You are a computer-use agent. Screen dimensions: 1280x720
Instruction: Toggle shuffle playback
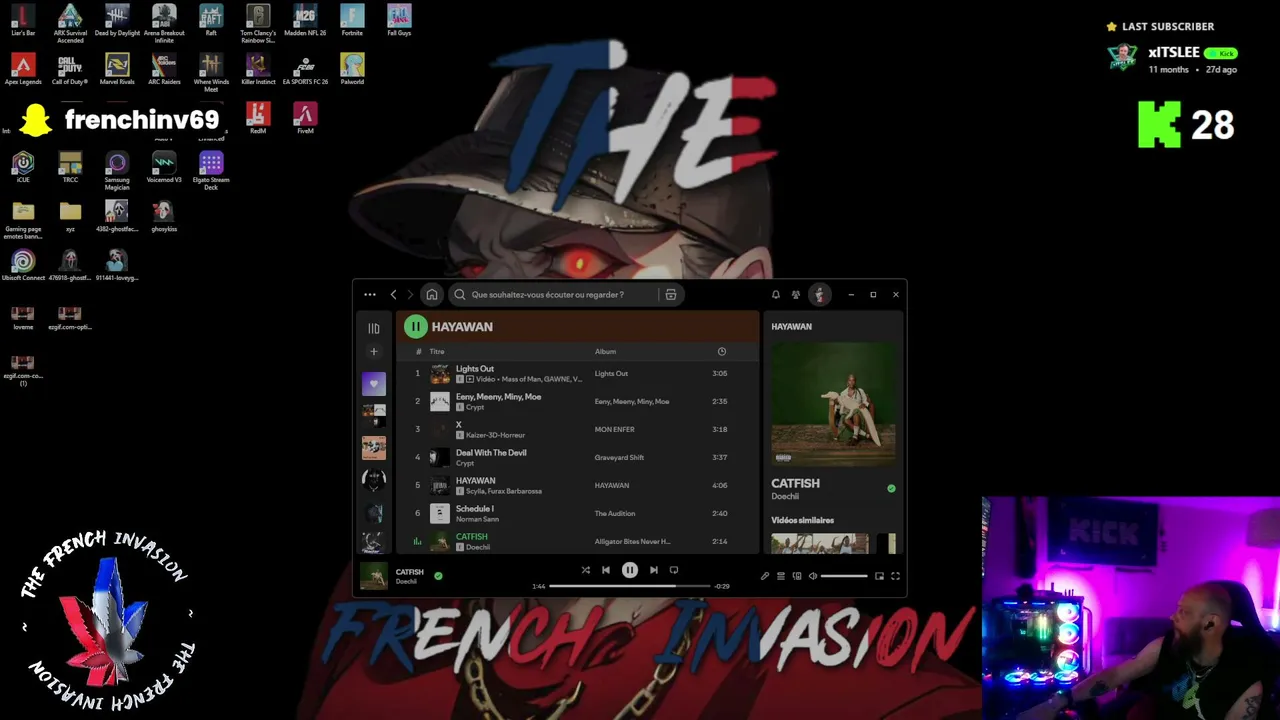[x=585, y=570]
